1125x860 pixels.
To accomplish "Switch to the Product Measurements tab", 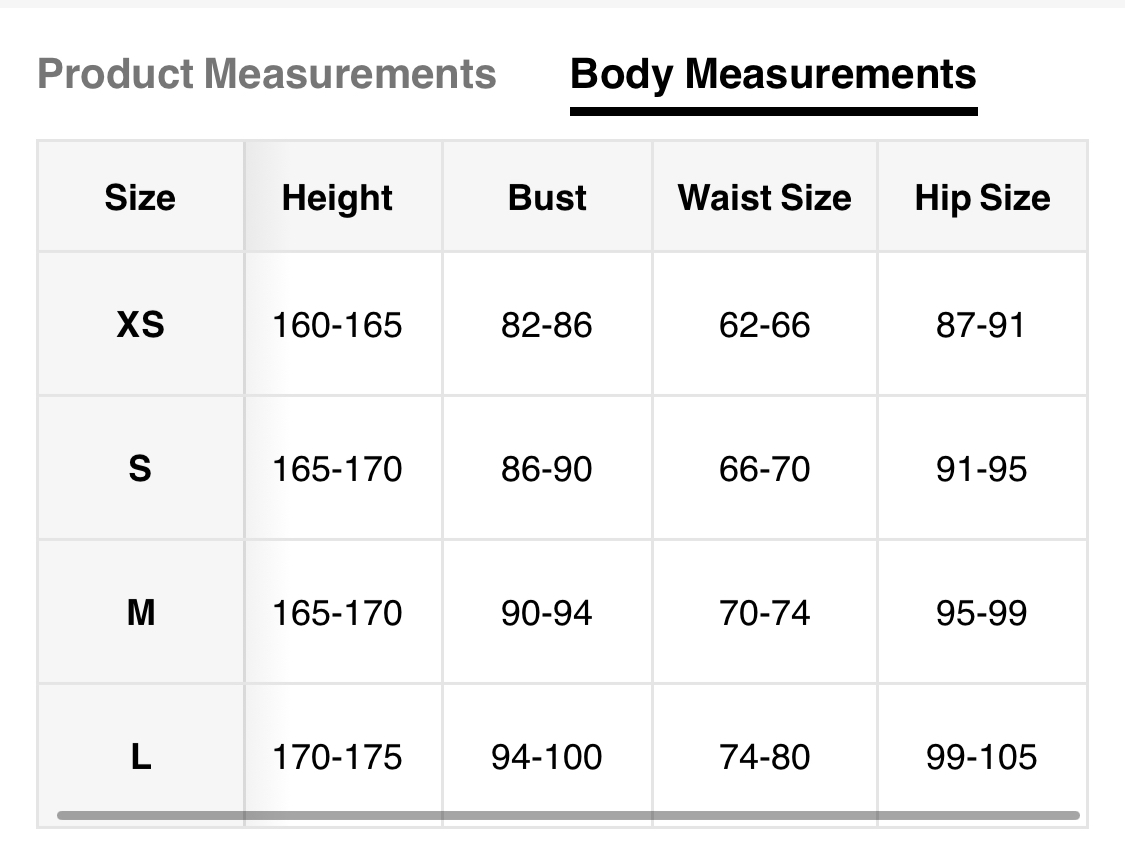I will click(266, 74).
